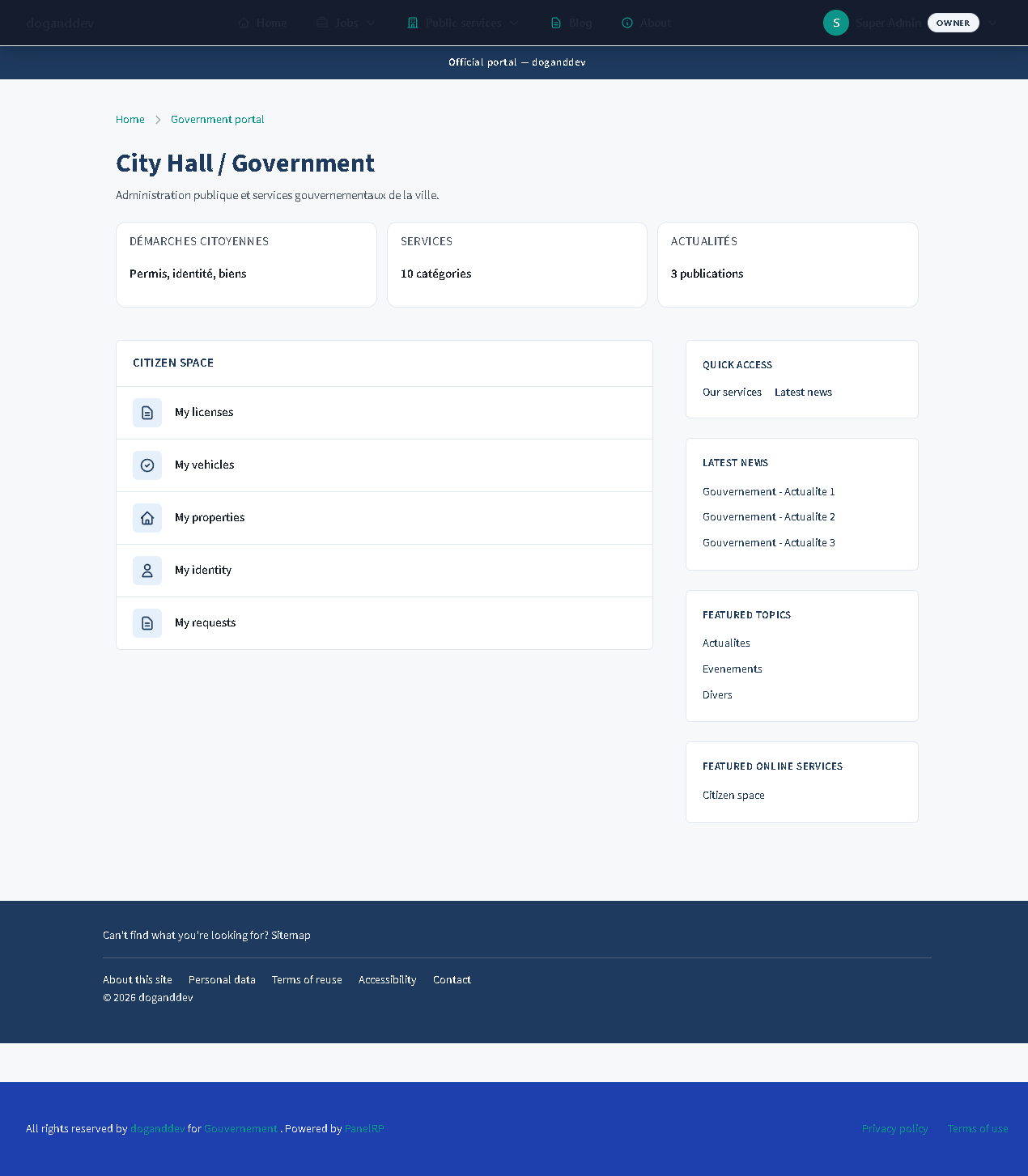Click the My properties house icon
Image resolution: width=1028 pixels, height=1176 pixels.
pos(147,518)
